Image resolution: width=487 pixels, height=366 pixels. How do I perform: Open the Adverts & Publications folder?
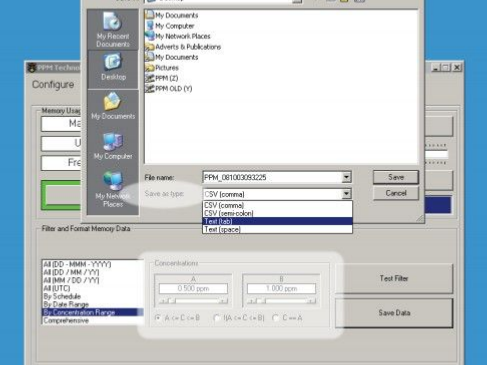point(183,47)
